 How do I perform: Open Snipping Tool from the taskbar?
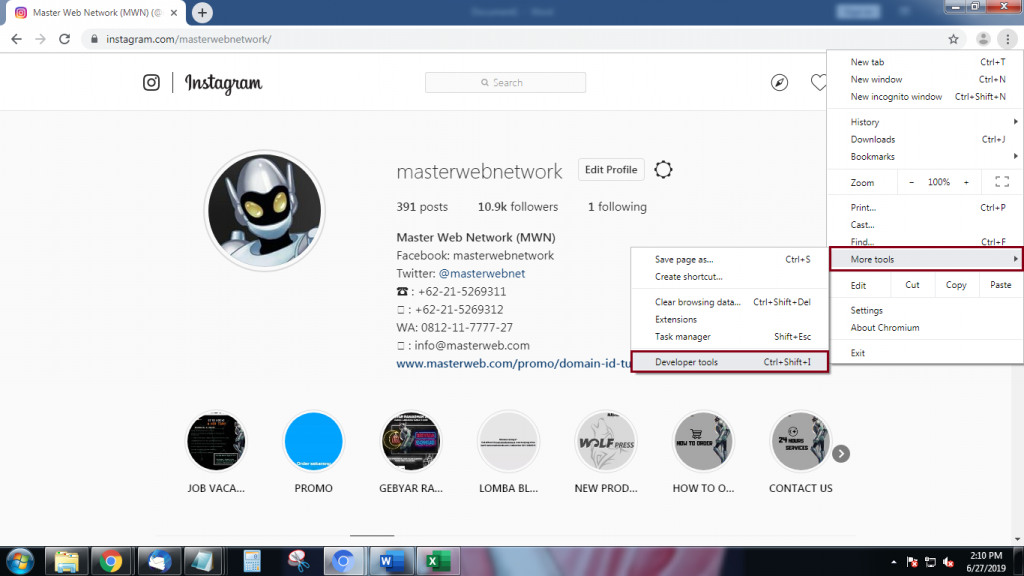coord(298,561)
